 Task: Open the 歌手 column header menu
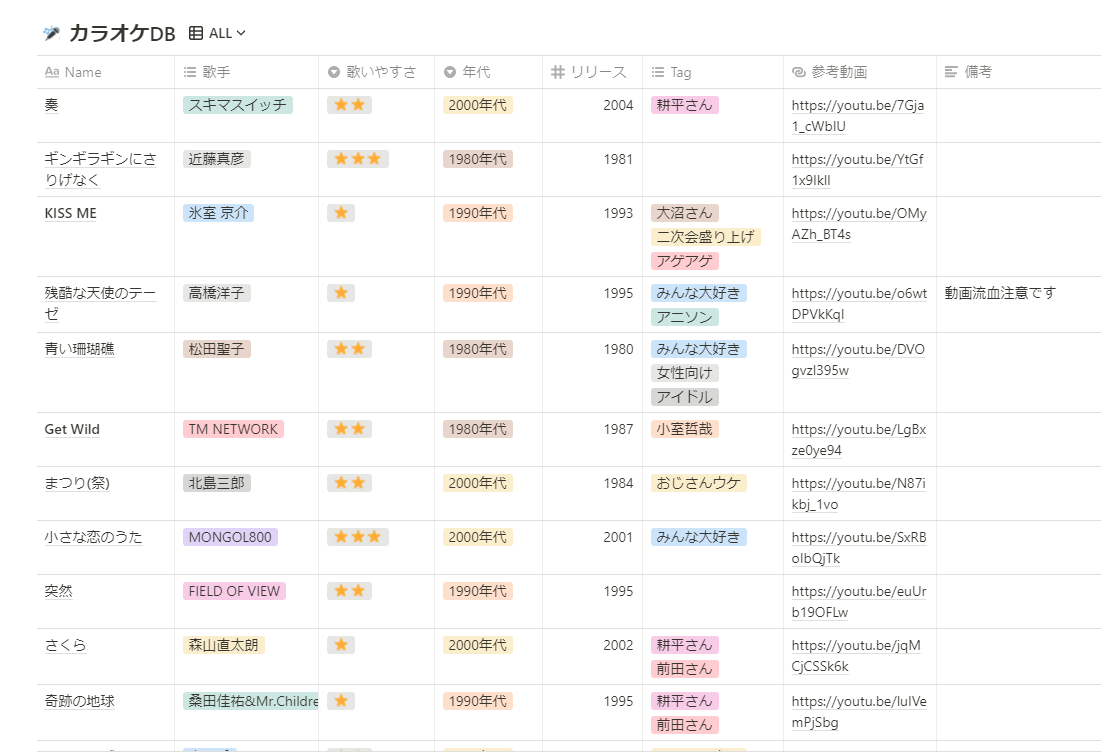(x=246, y=72)
